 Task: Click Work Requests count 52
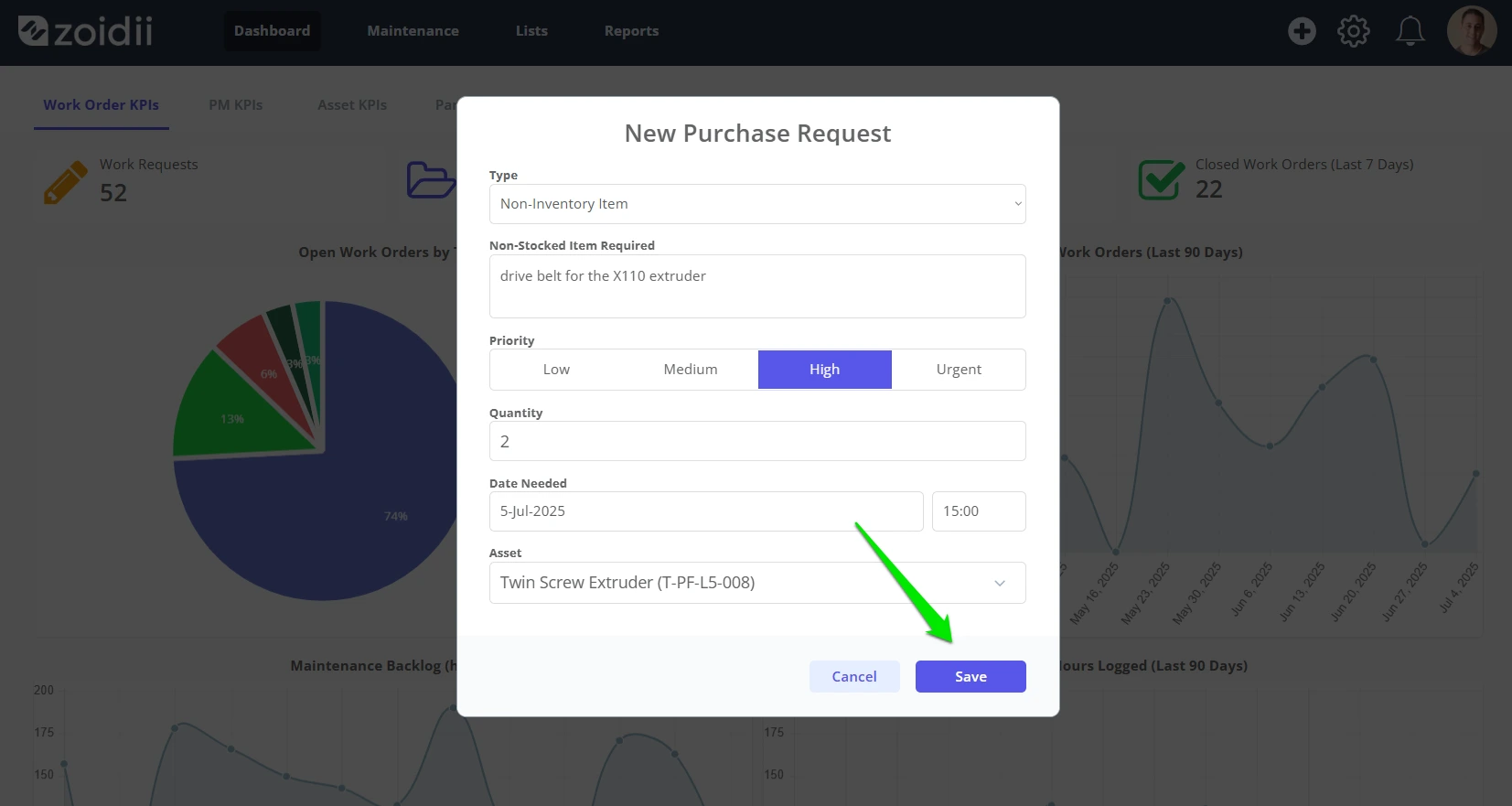point(113,193)
